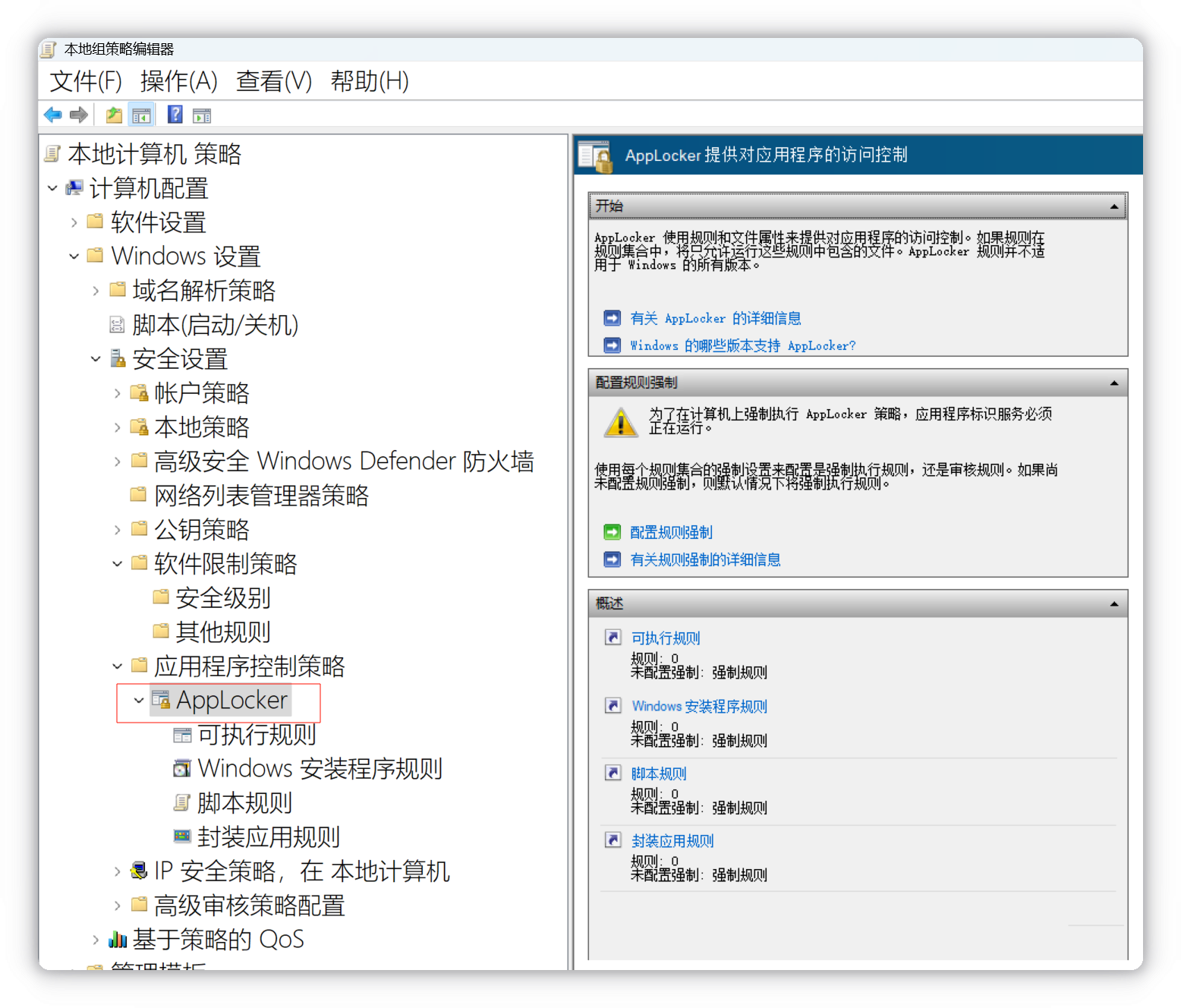This screenshot has width=1181, height=1008.
Task: Expand the 软件设置 tree node
Action: coord(74,222)
